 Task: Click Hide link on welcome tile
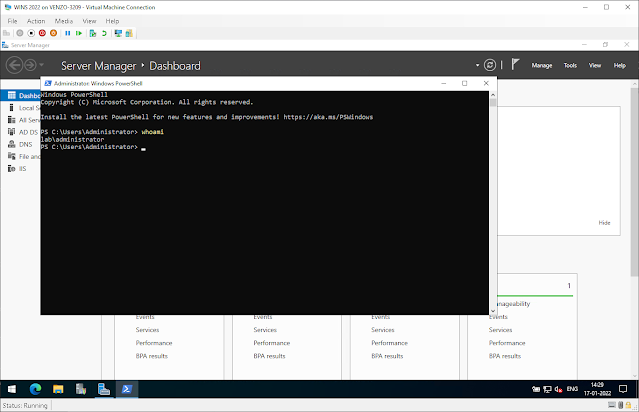[604, 223]
